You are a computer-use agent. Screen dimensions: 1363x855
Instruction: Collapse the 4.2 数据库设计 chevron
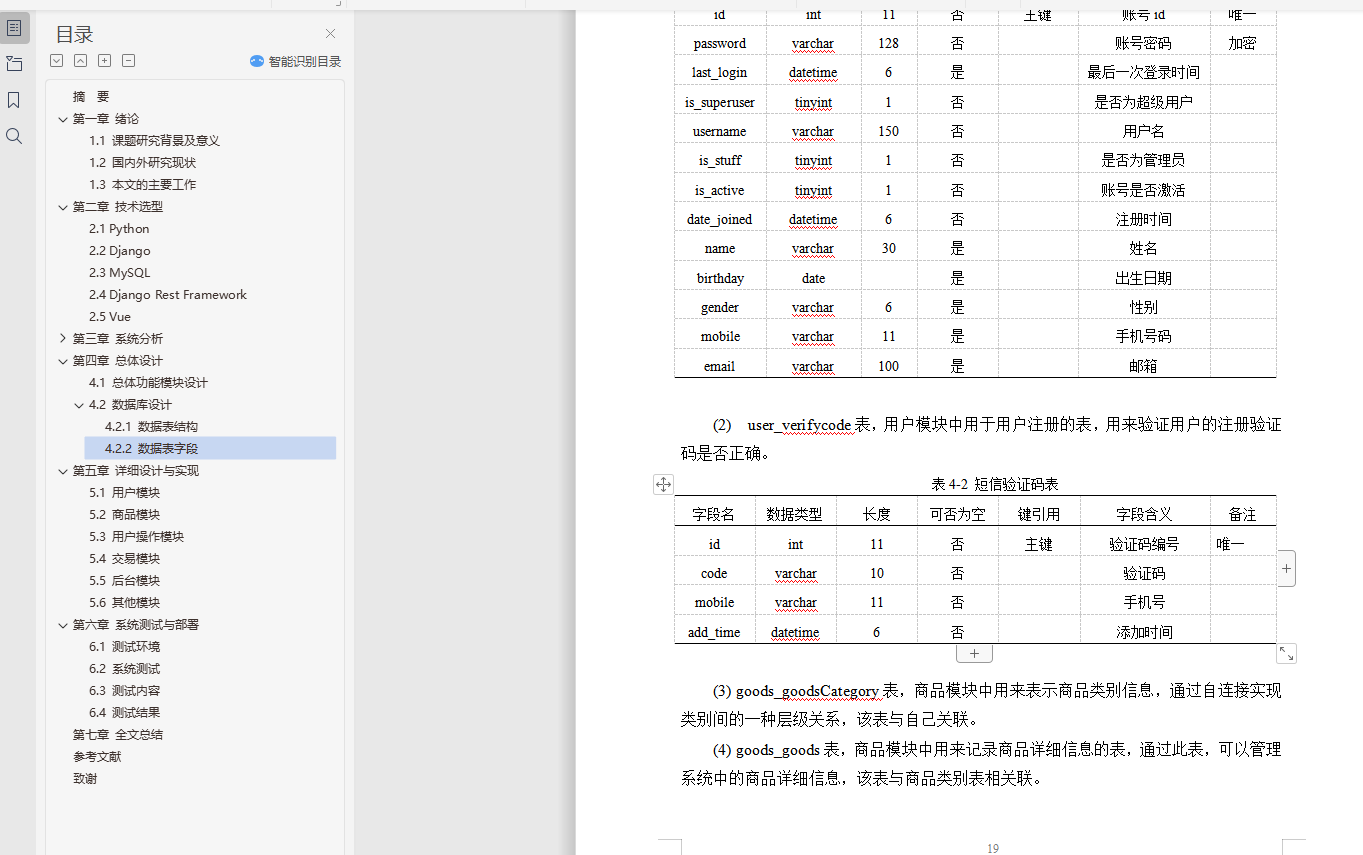(79, 405)
